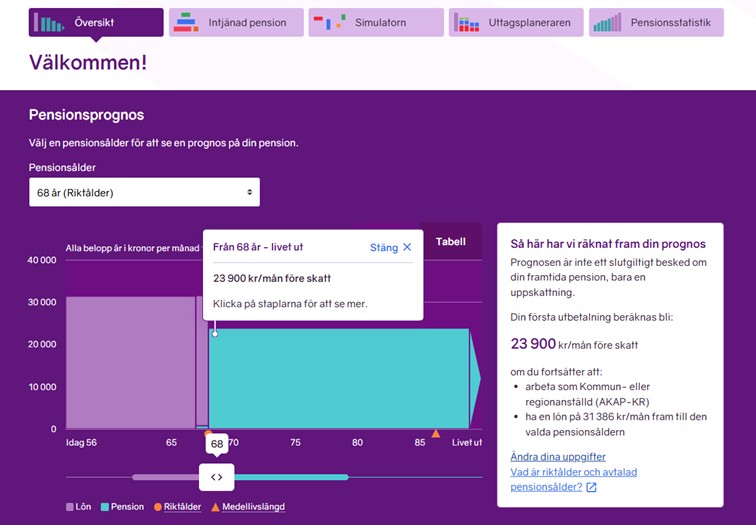The image size is (756, 525).
Task: Click the turquoise Pension bar in the chart
Action: tap(340, 380)
